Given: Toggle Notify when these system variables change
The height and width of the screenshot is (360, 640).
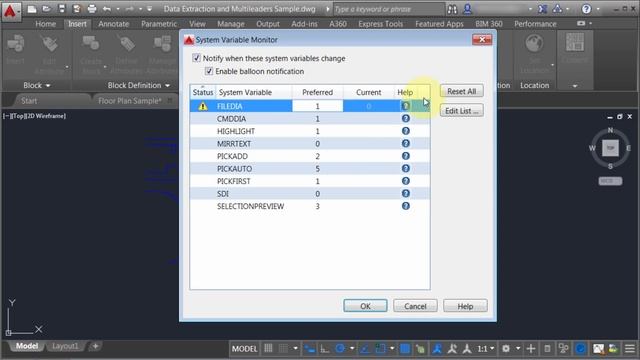Looking at the screenshot, I should pos(196,58).
